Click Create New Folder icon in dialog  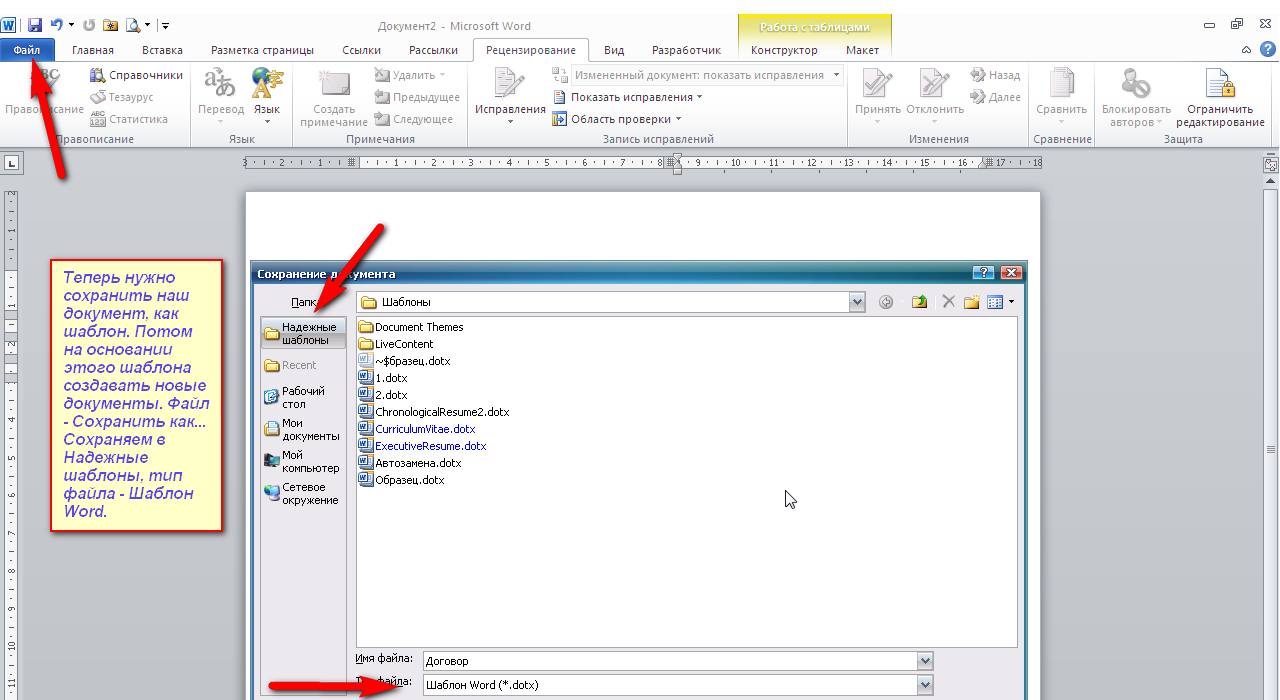click(971, 302)
